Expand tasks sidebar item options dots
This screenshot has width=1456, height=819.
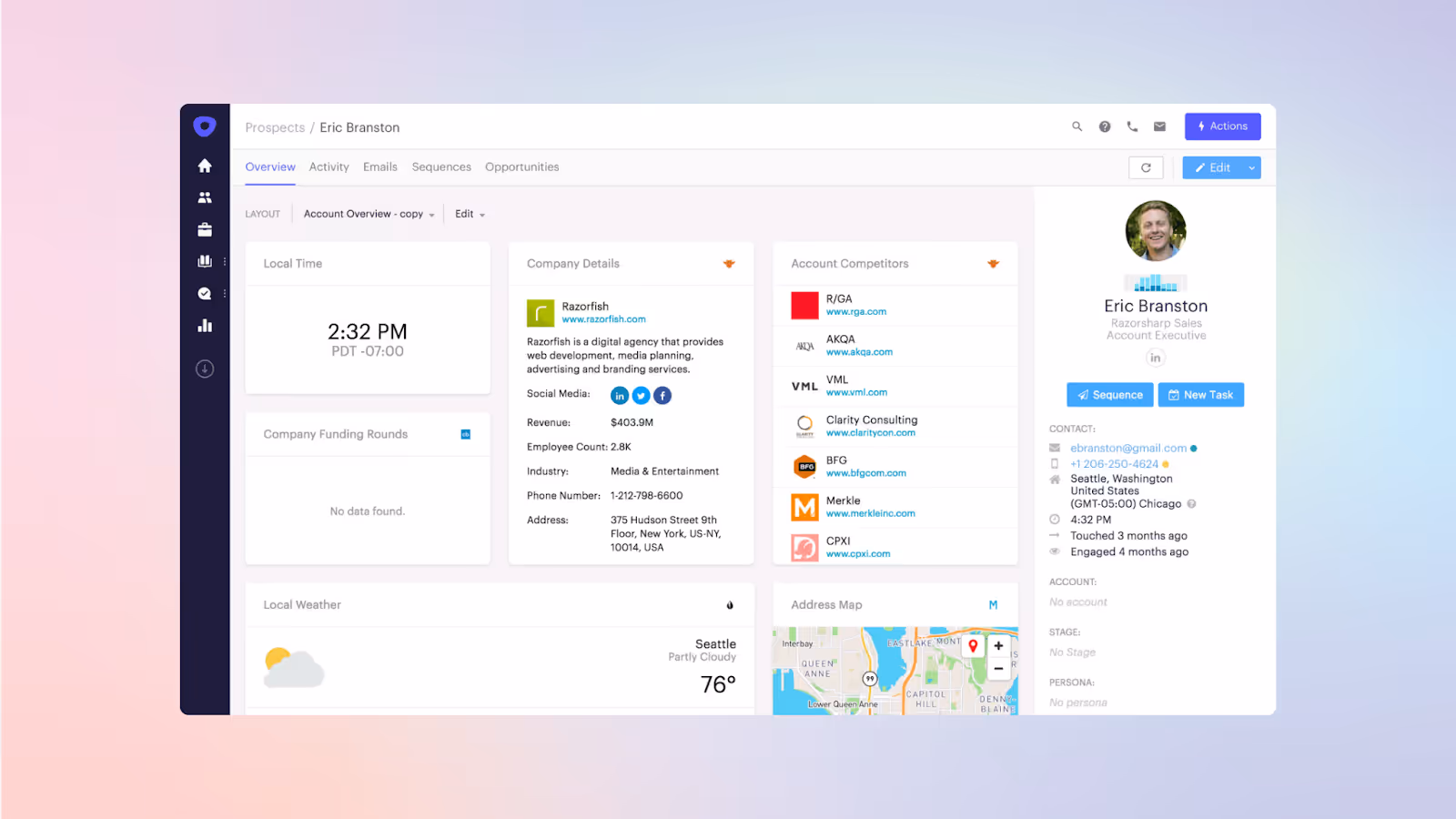click(224, 293)
